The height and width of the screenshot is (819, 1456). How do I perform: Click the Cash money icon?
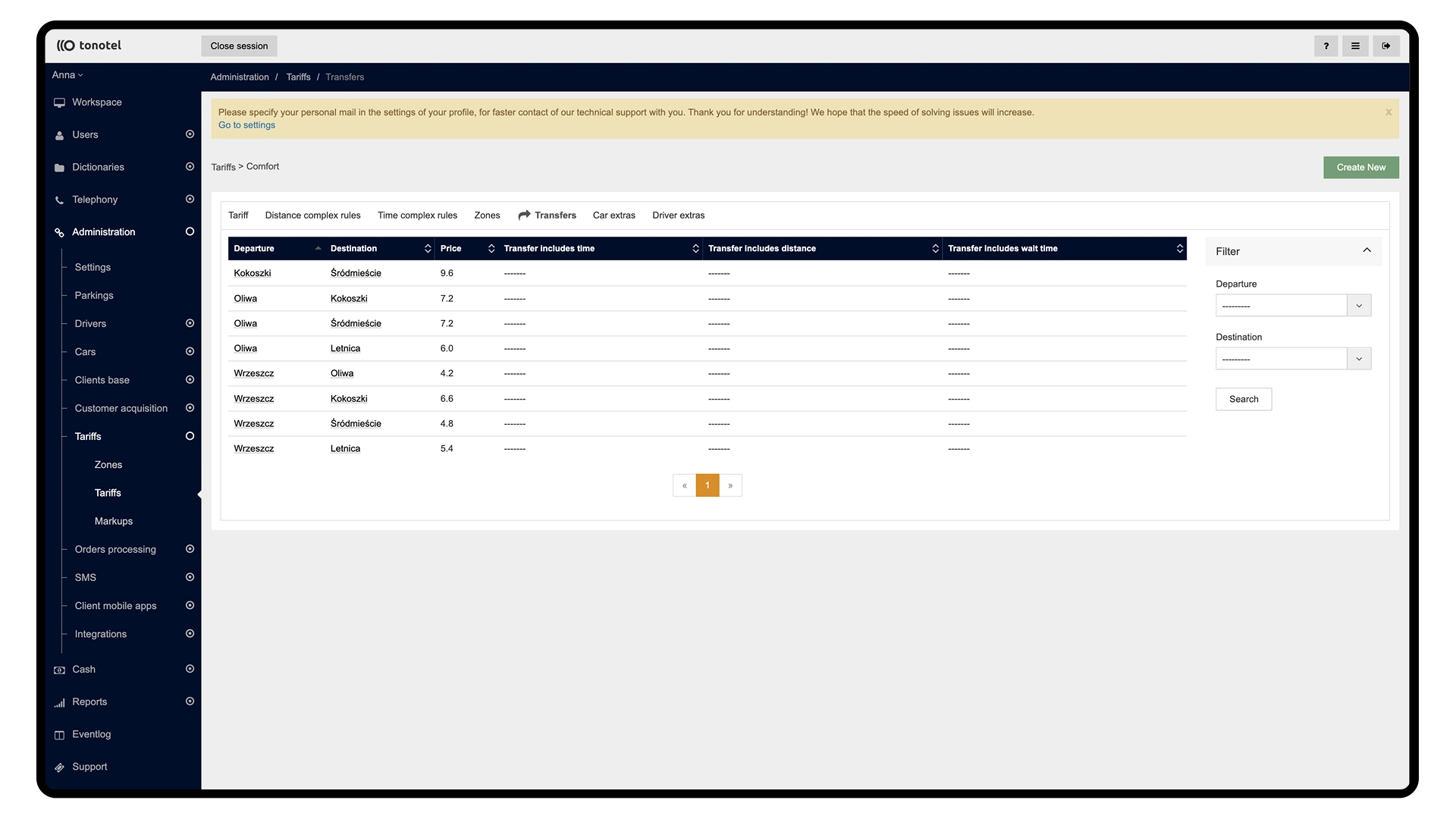[x=59, y=670]
